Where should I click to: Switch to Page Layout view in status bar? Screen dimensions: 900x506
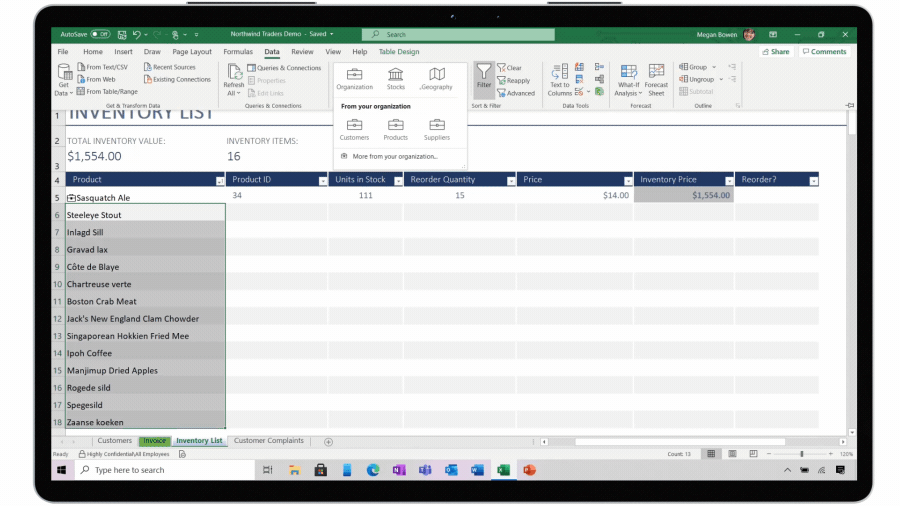tap(732, 454)
